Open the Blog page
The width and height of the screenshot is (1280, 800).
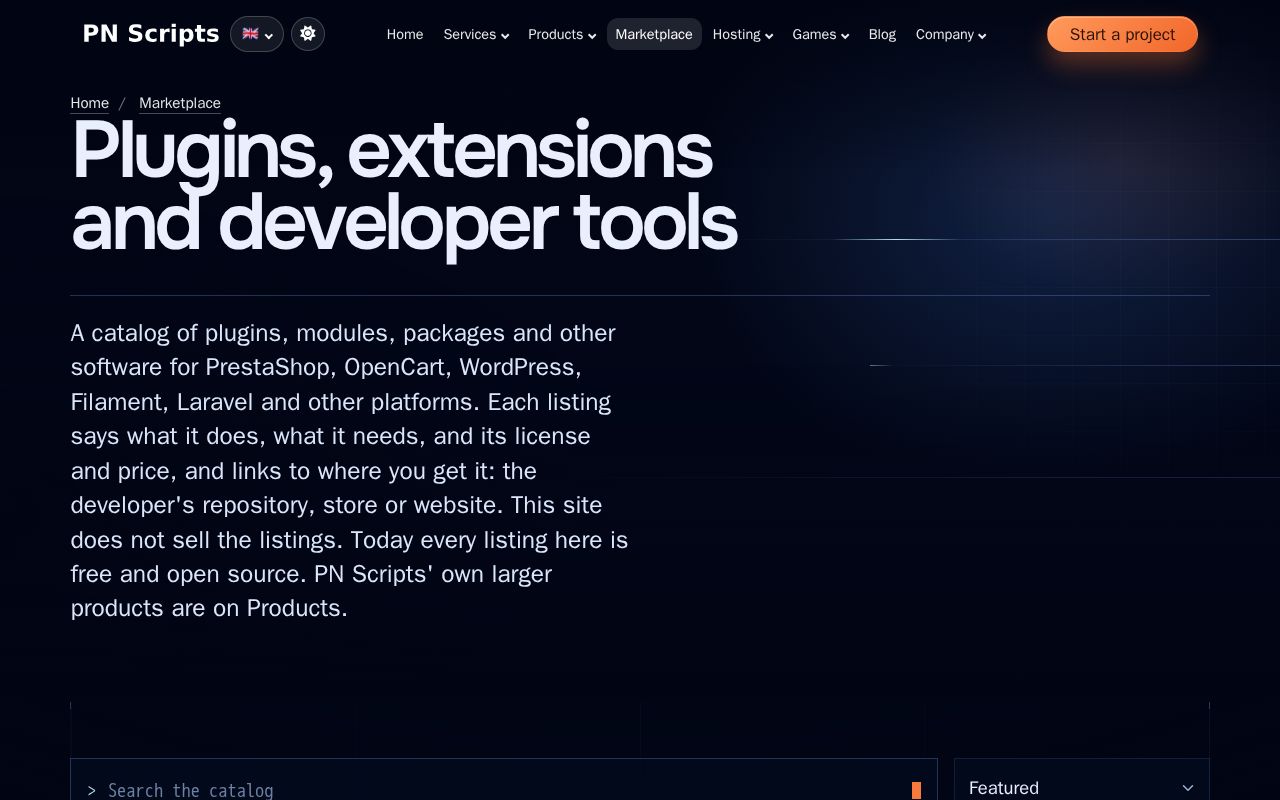[882, 34]
